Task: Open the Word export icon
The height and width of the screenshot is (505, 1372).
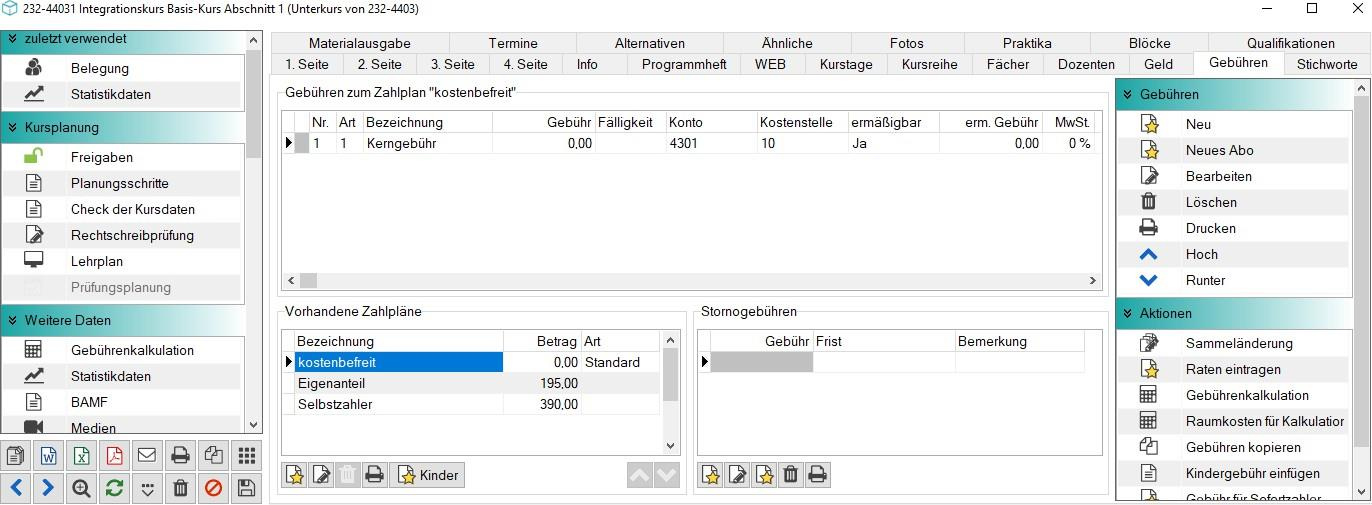Action: coord(48,456)
